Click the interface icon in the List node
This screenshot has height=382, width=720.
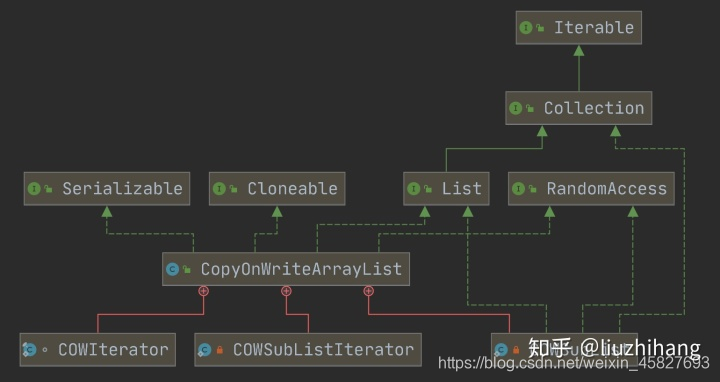click(413, 189)
